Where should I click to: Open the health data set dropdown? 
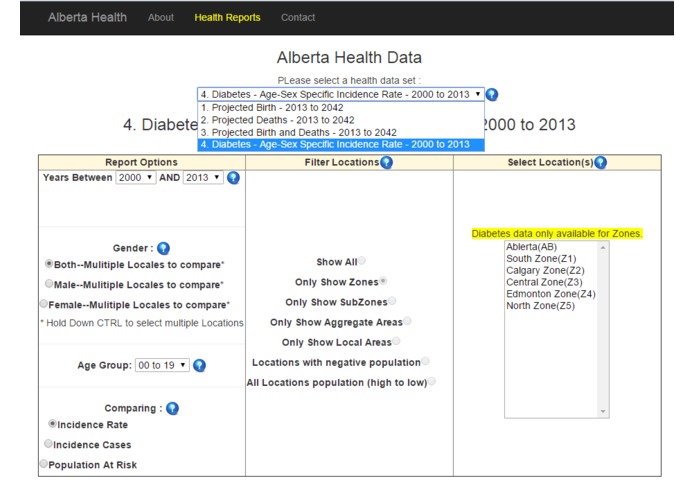[x=340, y=94]
